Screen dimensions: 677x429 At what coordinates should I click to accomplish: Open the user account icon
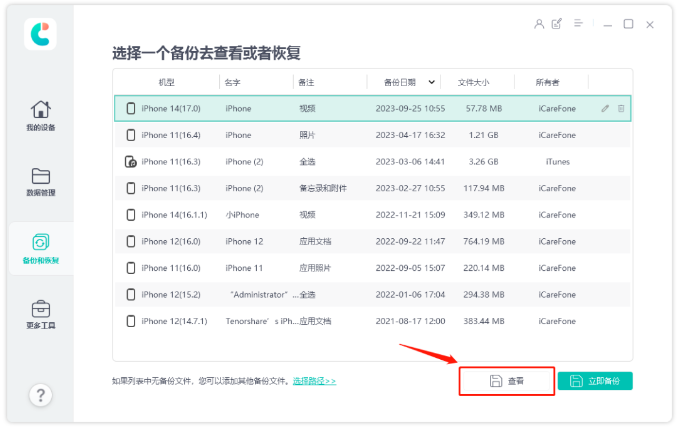pos(539,24)
